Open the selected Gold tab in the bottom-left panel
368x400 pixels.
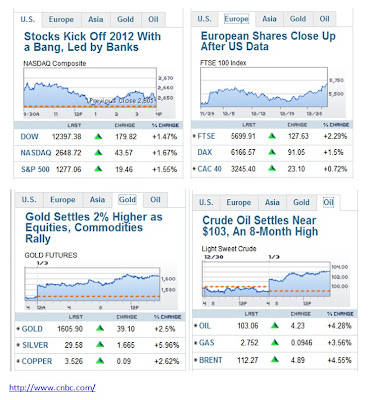point(127,200)
